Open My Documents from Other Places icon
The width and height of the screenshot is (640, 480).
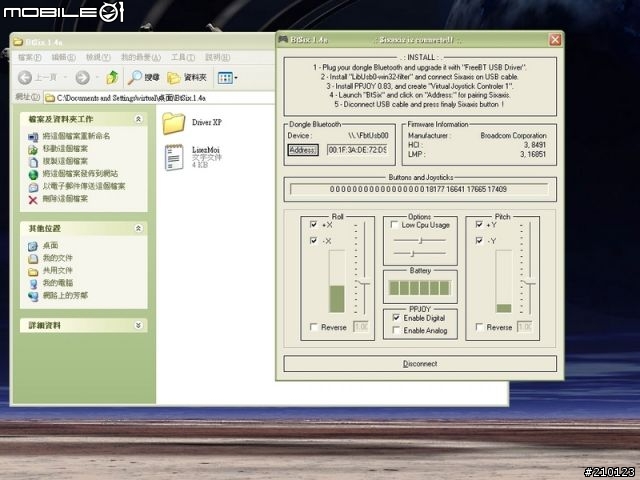click(x=33, y=259)
